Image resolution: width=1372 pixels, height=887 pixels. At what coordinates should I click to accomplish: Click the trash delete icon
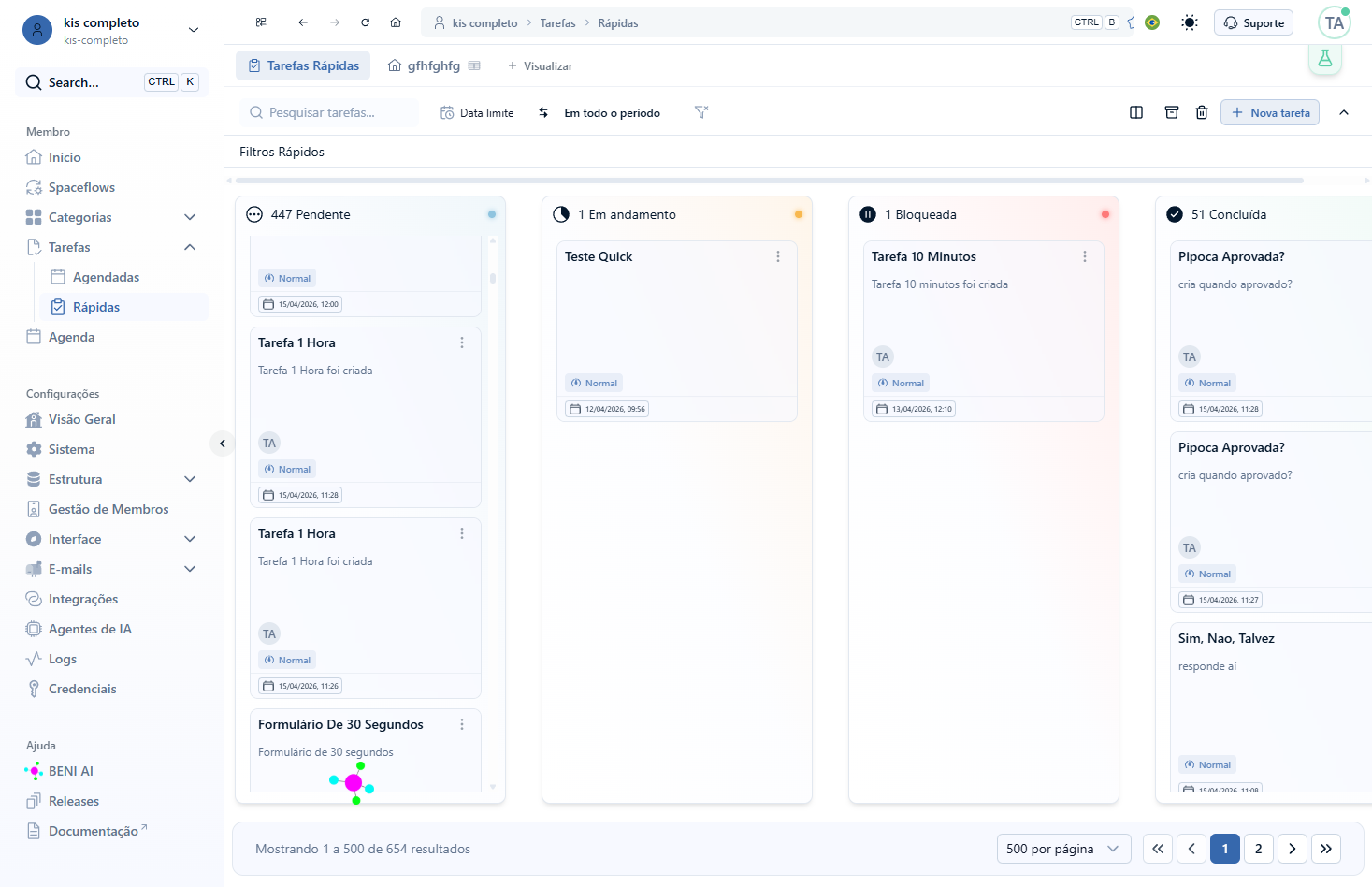[x=1202, y=112]
